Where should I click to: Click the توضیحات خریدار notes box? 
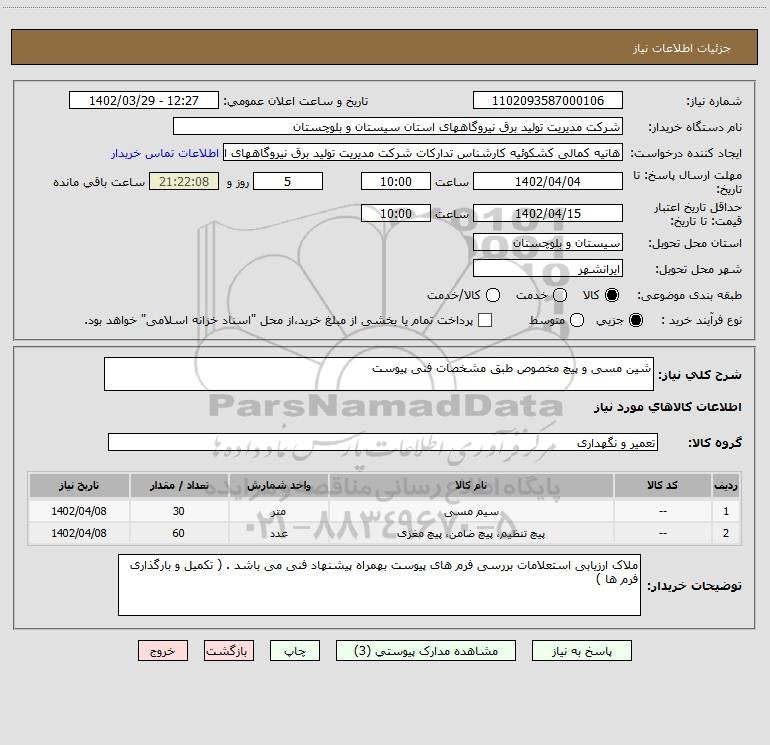[379, 585]
